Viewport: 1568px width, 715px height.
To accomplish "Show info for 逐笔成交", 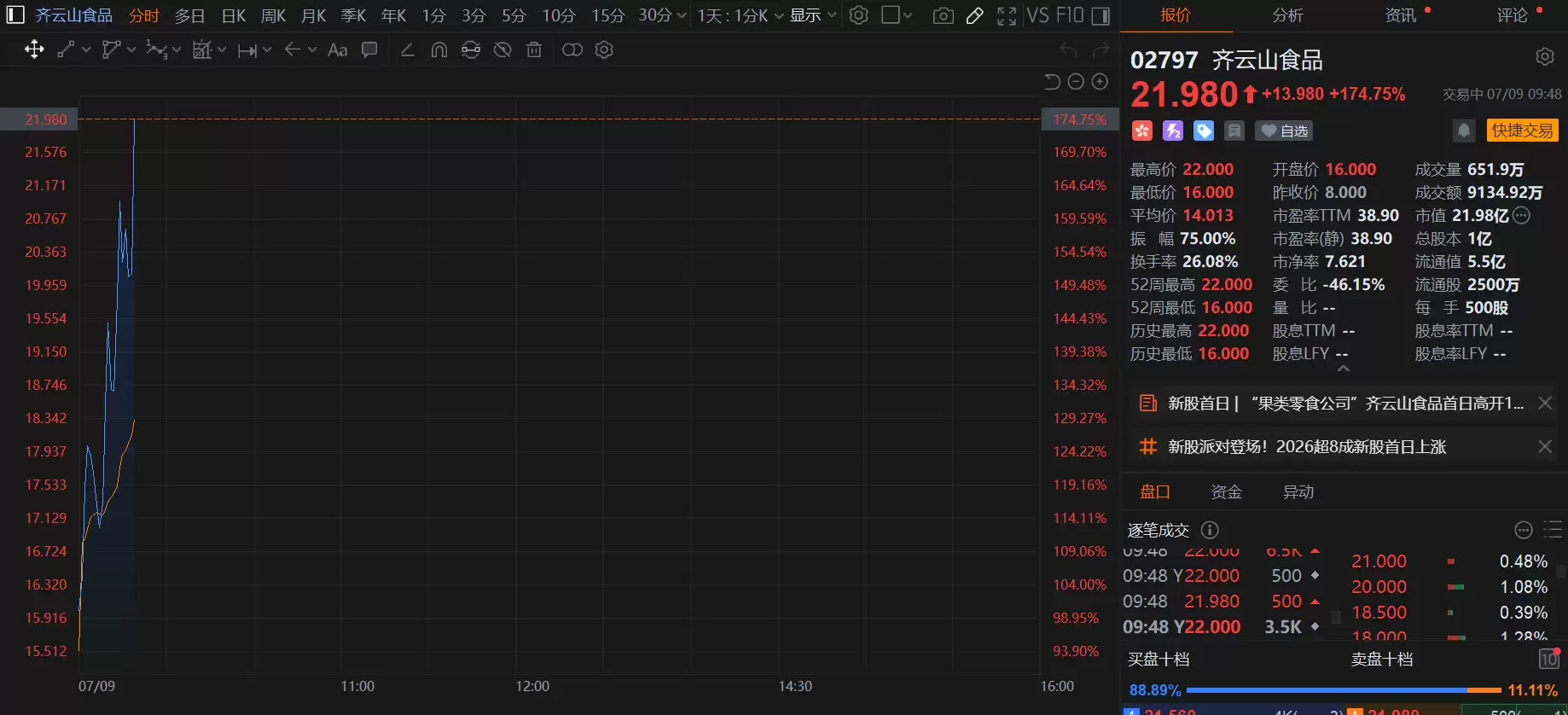I will pos(1210,530).
